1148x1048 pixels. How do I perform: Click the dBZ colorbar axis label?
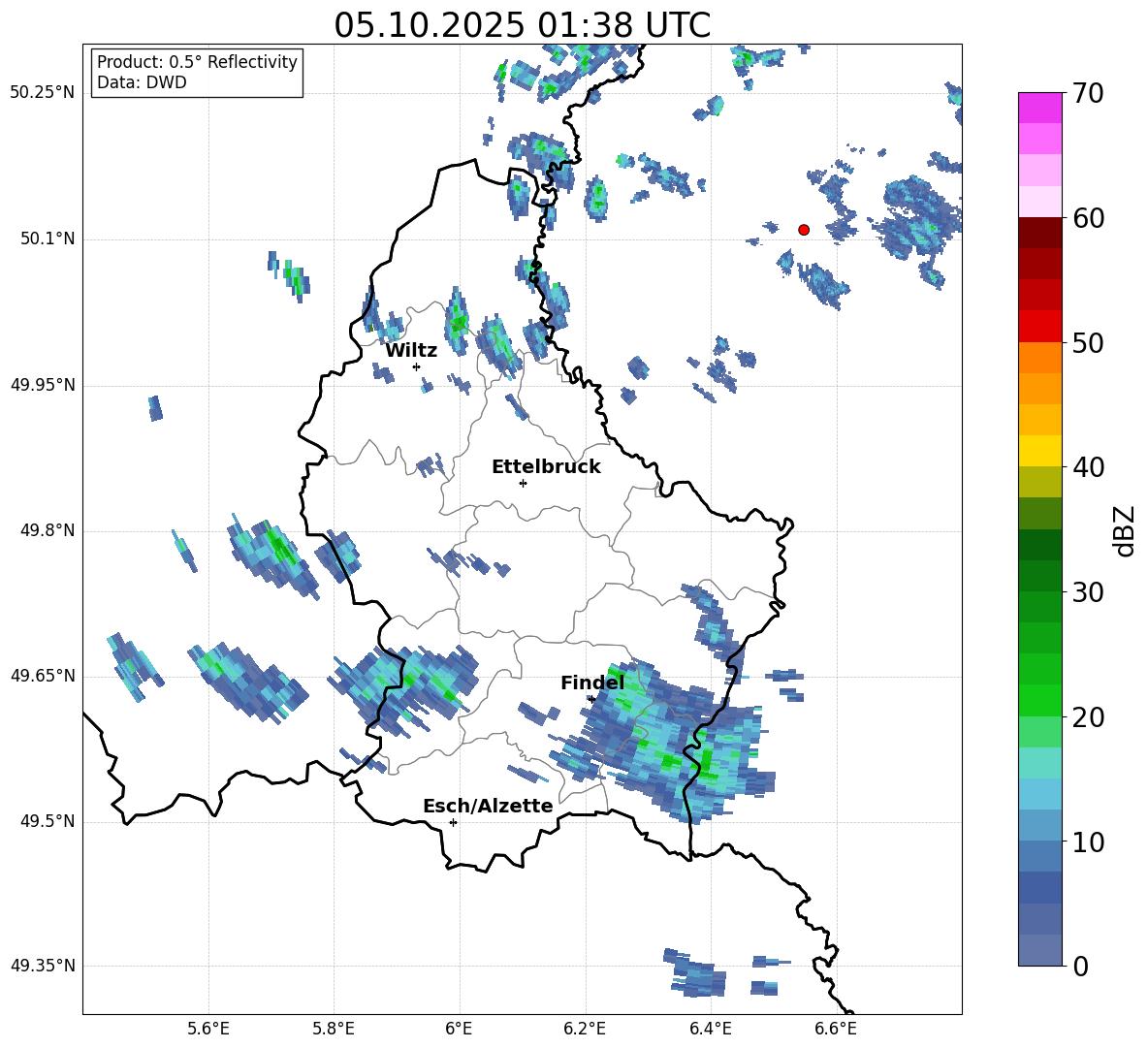pyautogui.click(x=1125, y=530)
